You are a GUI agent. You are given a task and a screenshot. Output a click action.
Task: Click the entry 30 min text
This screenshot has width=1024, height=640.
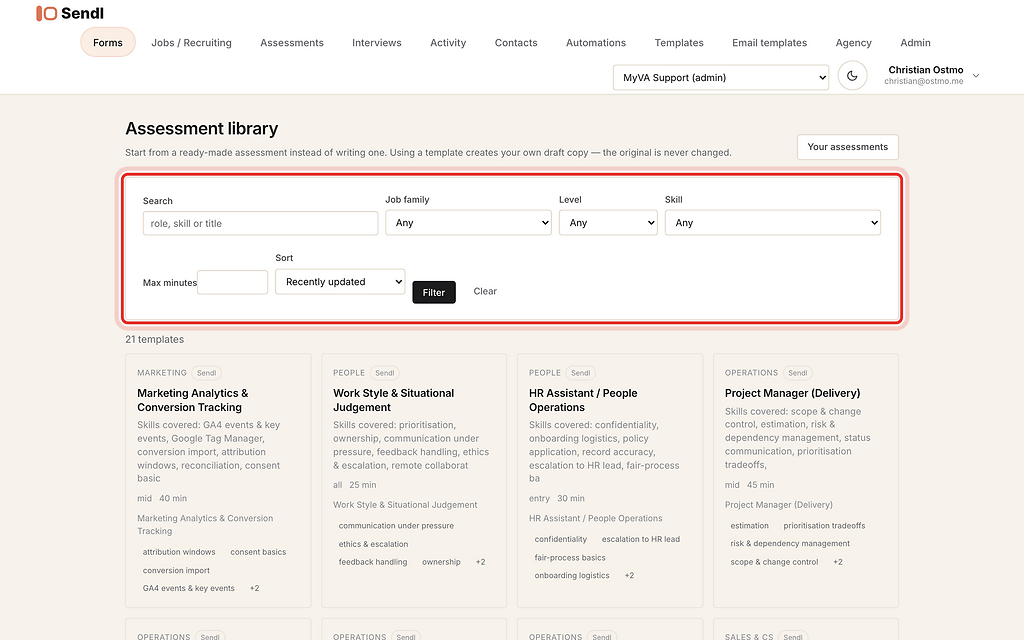(x=556, y=498)
